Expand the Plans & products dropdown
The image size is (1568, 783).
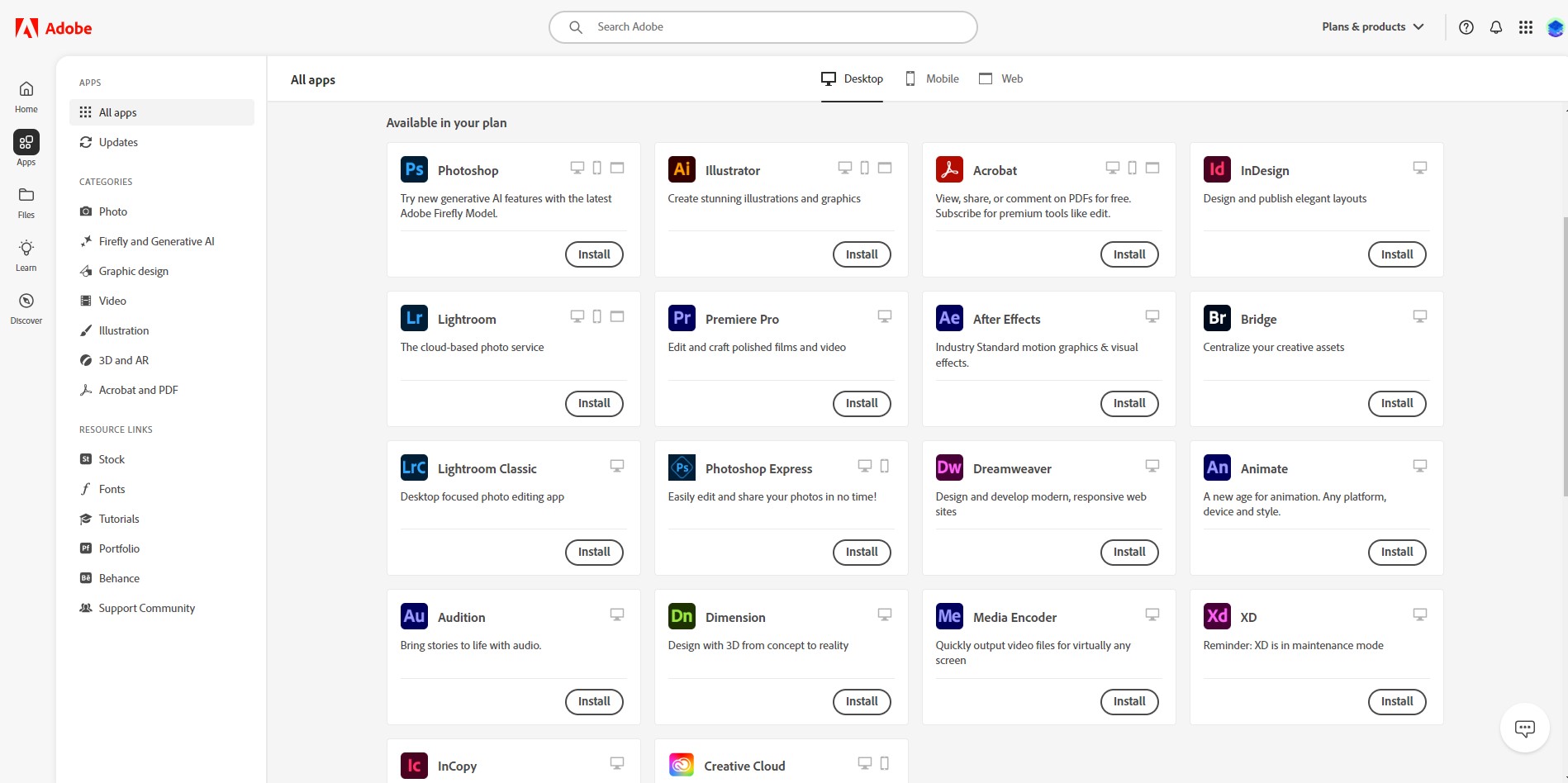[1373, 27]
